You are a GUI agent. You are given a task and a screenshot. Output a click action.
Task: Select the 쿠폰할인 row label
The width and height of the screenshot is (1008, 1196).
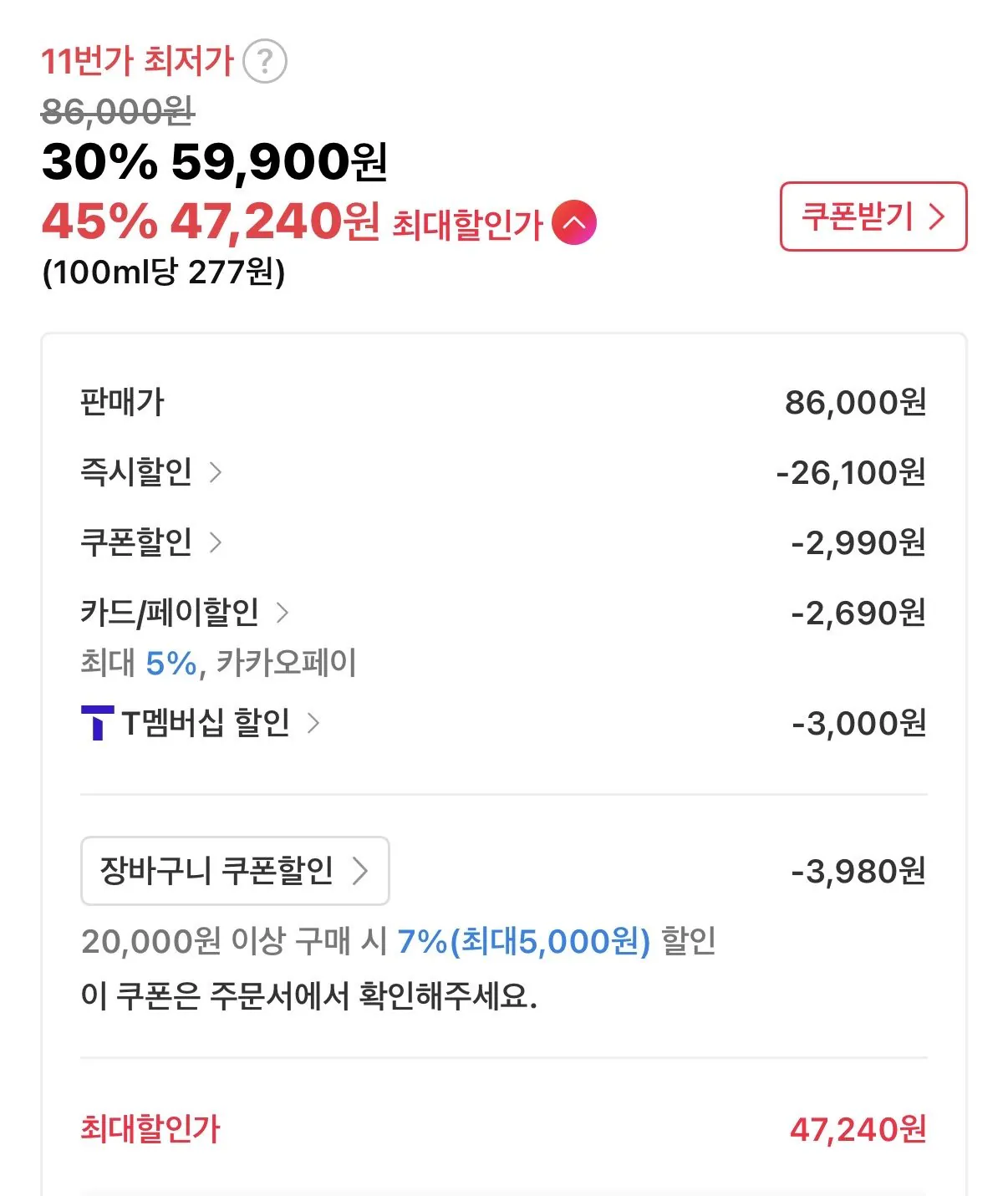136,542
